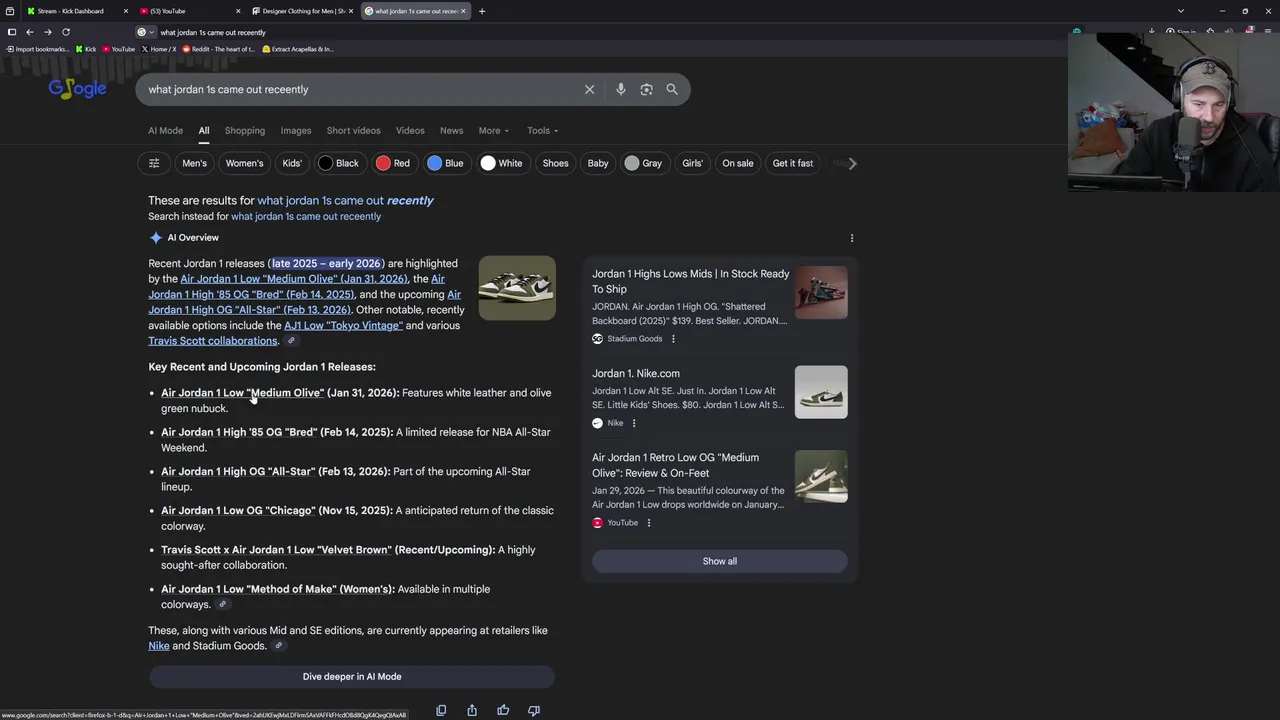1280x720 pixels.
Task: Open AJ1 Low "Tokyo Vintage" link
Action: pyautogui.click(x=343, y=325)
